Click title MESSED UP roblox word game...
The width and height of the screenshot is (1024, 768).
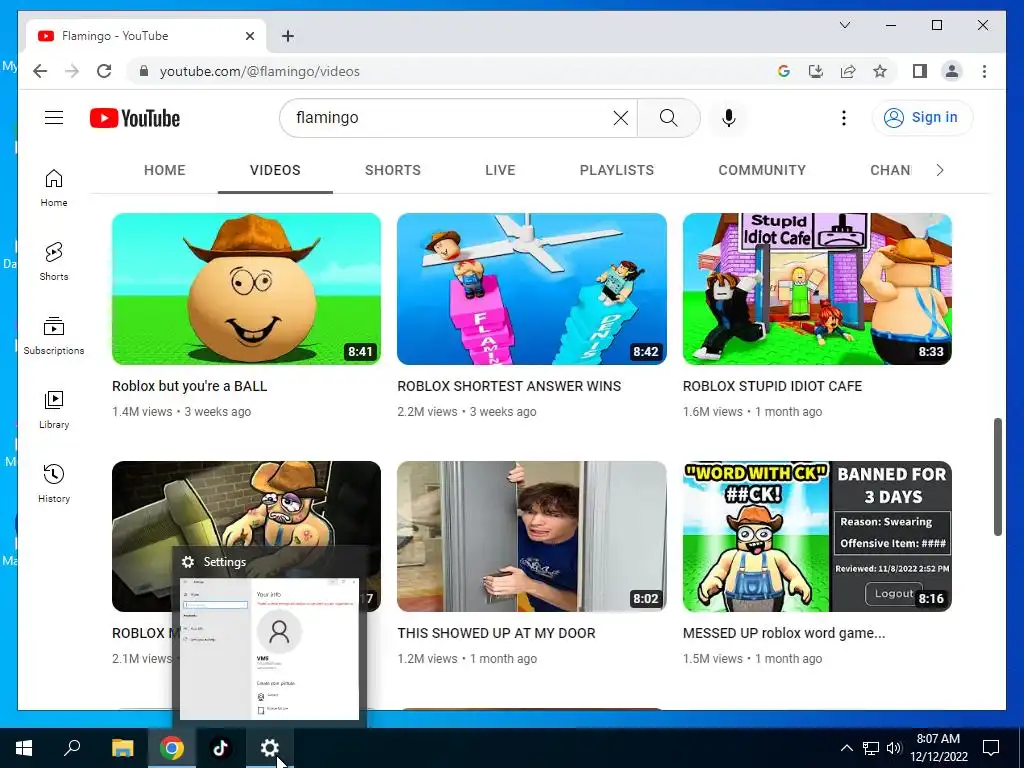784,633
